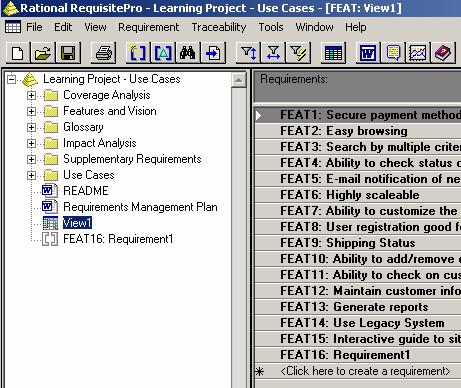Click the Coverage Analysis folder icon
Image resolution: width=461 pixels, height=388 pixels.
tap(51, 95)
